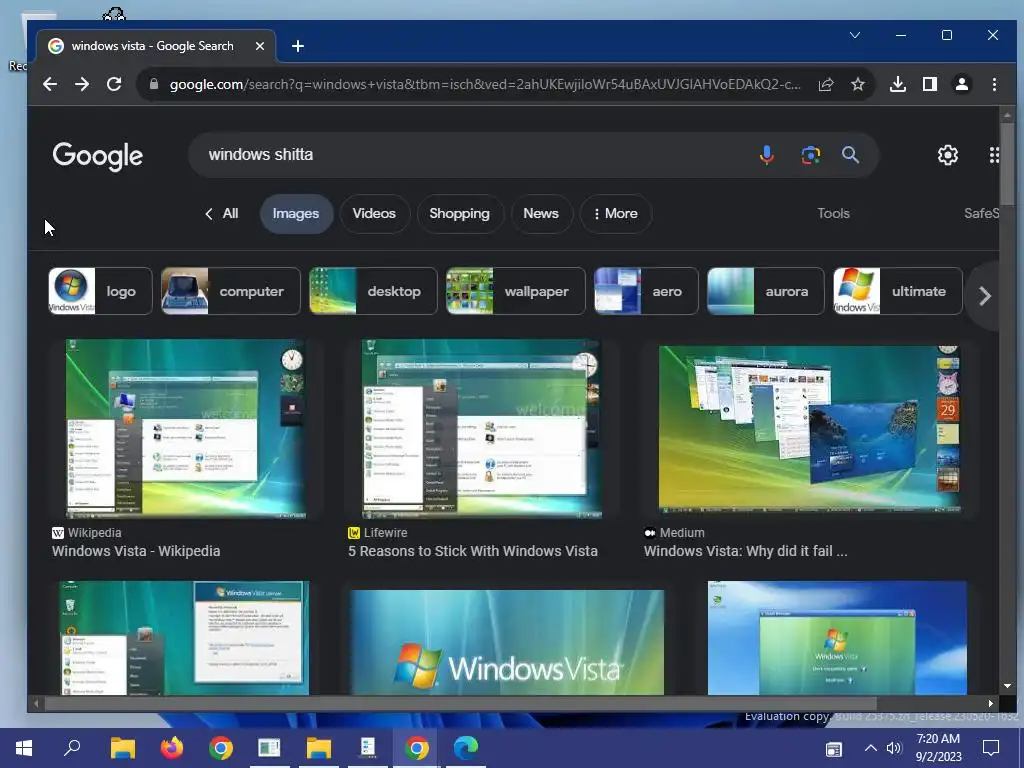This screenshot has width=1024, height=768.
Task: Open Google quick settings gear
Action: 948,155
